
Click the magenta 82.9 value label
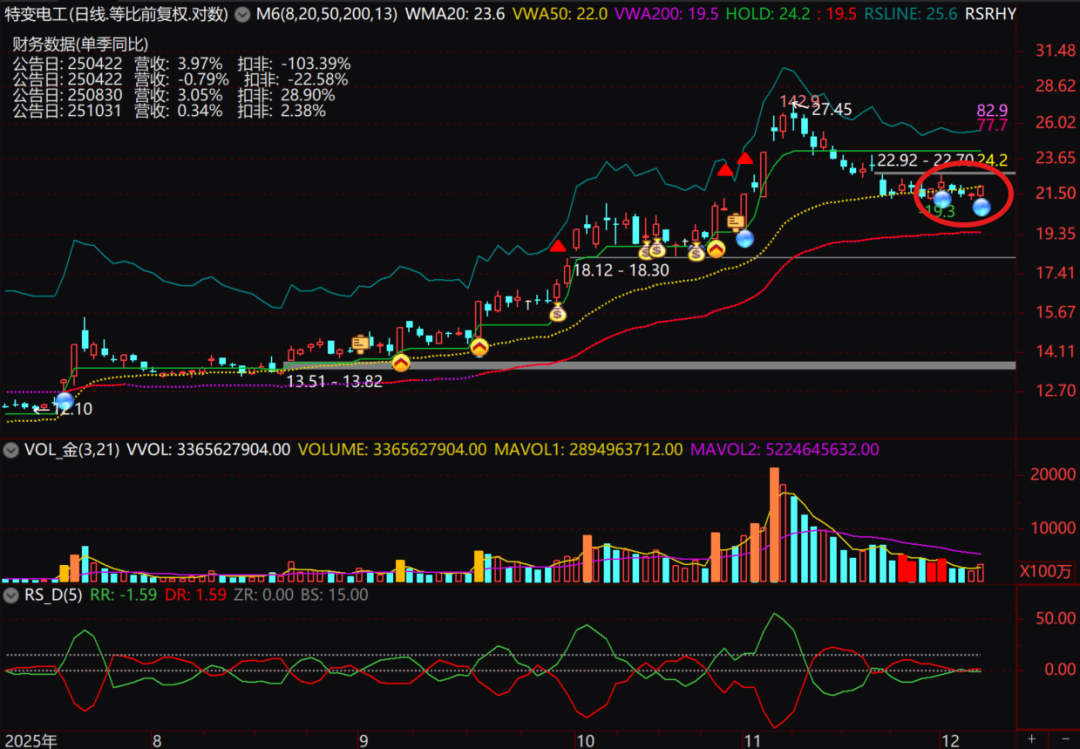coord(992,110)
